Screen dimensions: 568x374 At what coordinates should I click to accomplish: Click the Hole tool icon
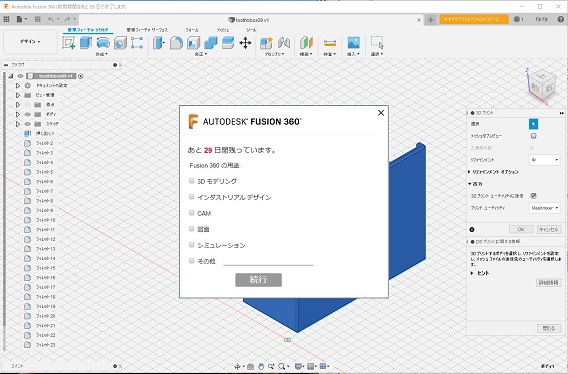coord(120,43)
